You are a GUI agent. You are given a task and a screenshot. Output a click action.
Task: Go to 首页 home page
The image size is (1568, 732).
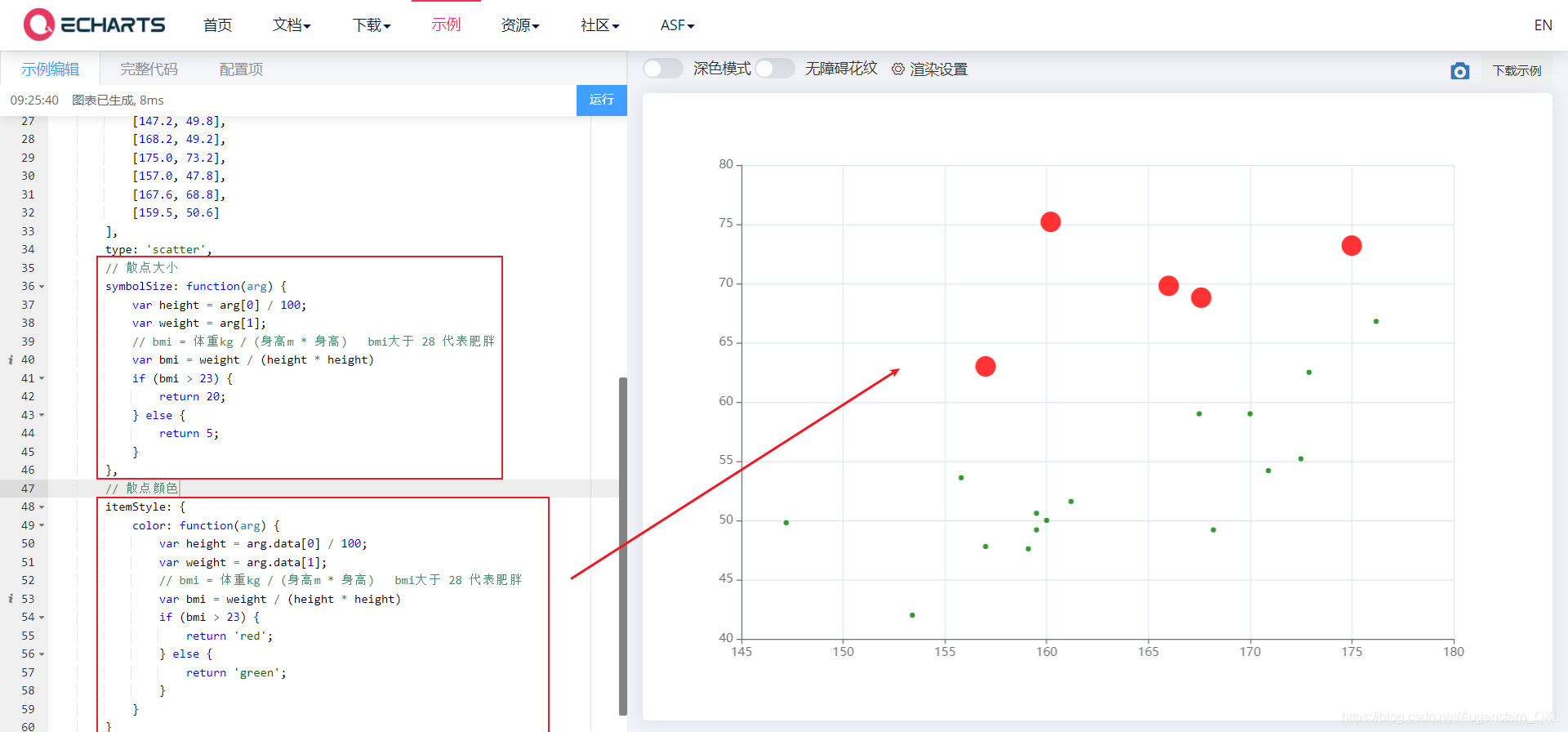tap(217, 25)
